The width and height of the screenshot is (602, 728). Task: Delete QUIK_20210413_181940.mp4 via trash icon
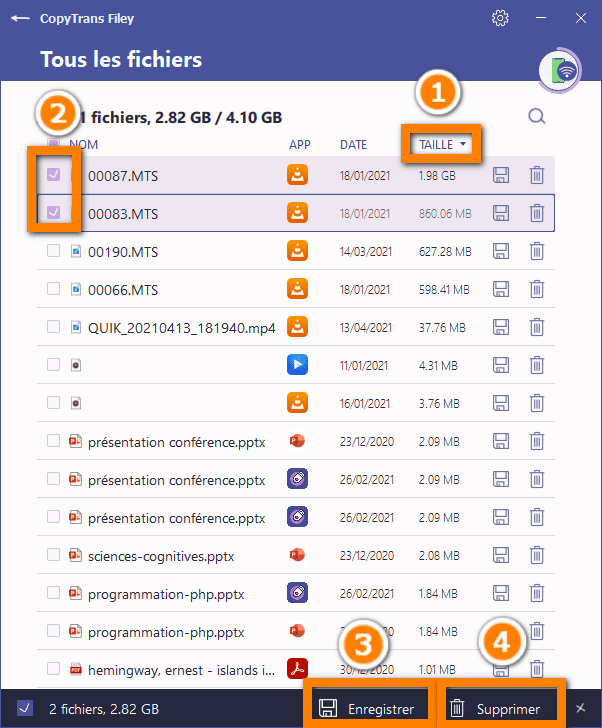pos(537,327)
